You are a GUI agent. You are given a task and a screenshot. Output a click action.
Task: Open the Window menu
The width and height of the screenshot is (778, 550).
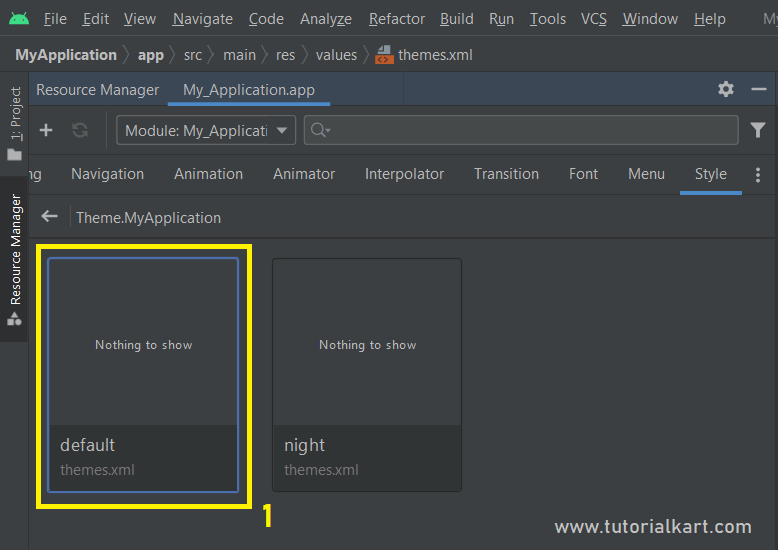[x=650, y=19]
